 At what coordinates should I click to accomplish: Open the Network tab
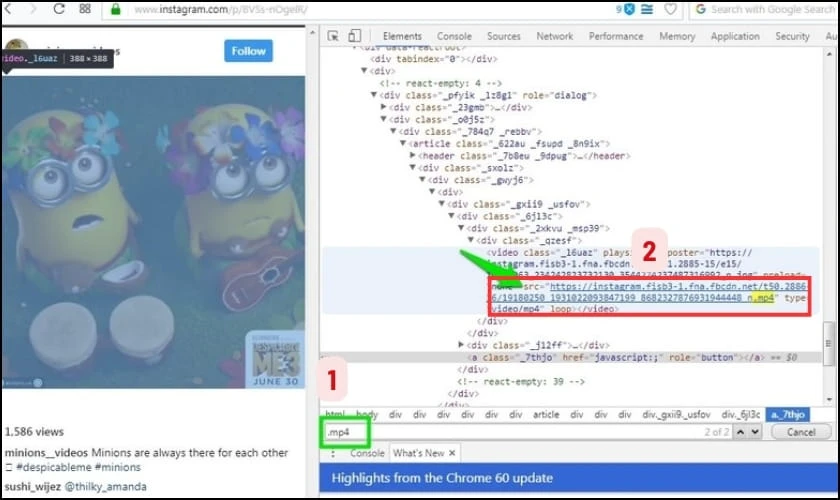(554, 36)
